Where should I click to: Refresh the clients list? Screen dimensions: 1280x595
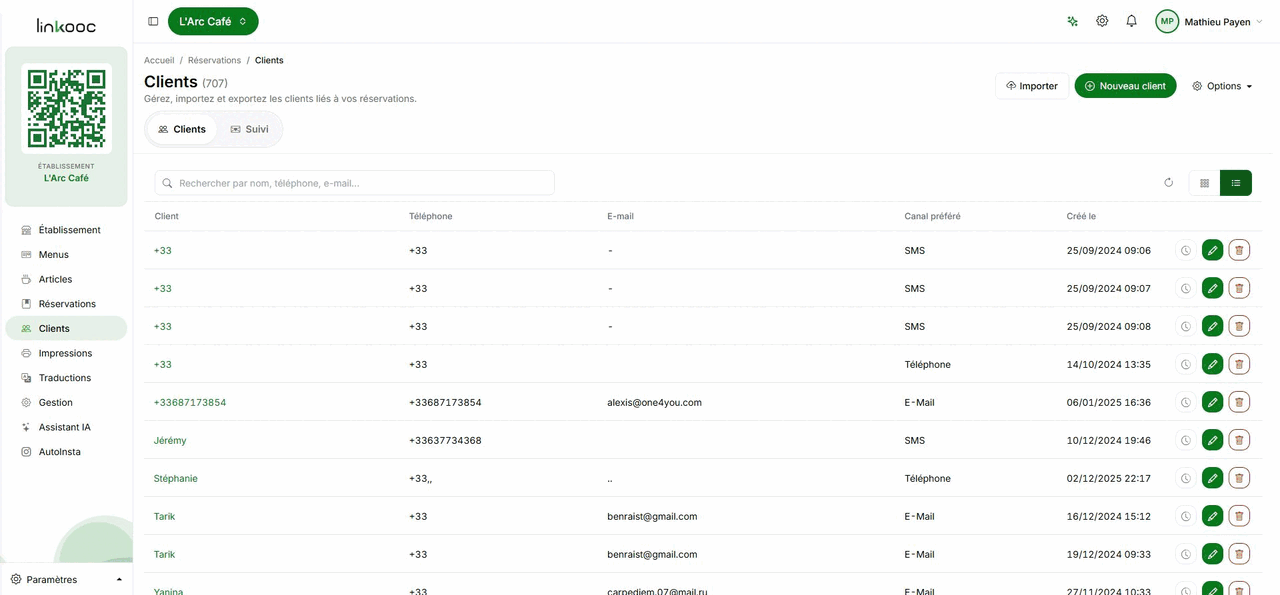1168,183
